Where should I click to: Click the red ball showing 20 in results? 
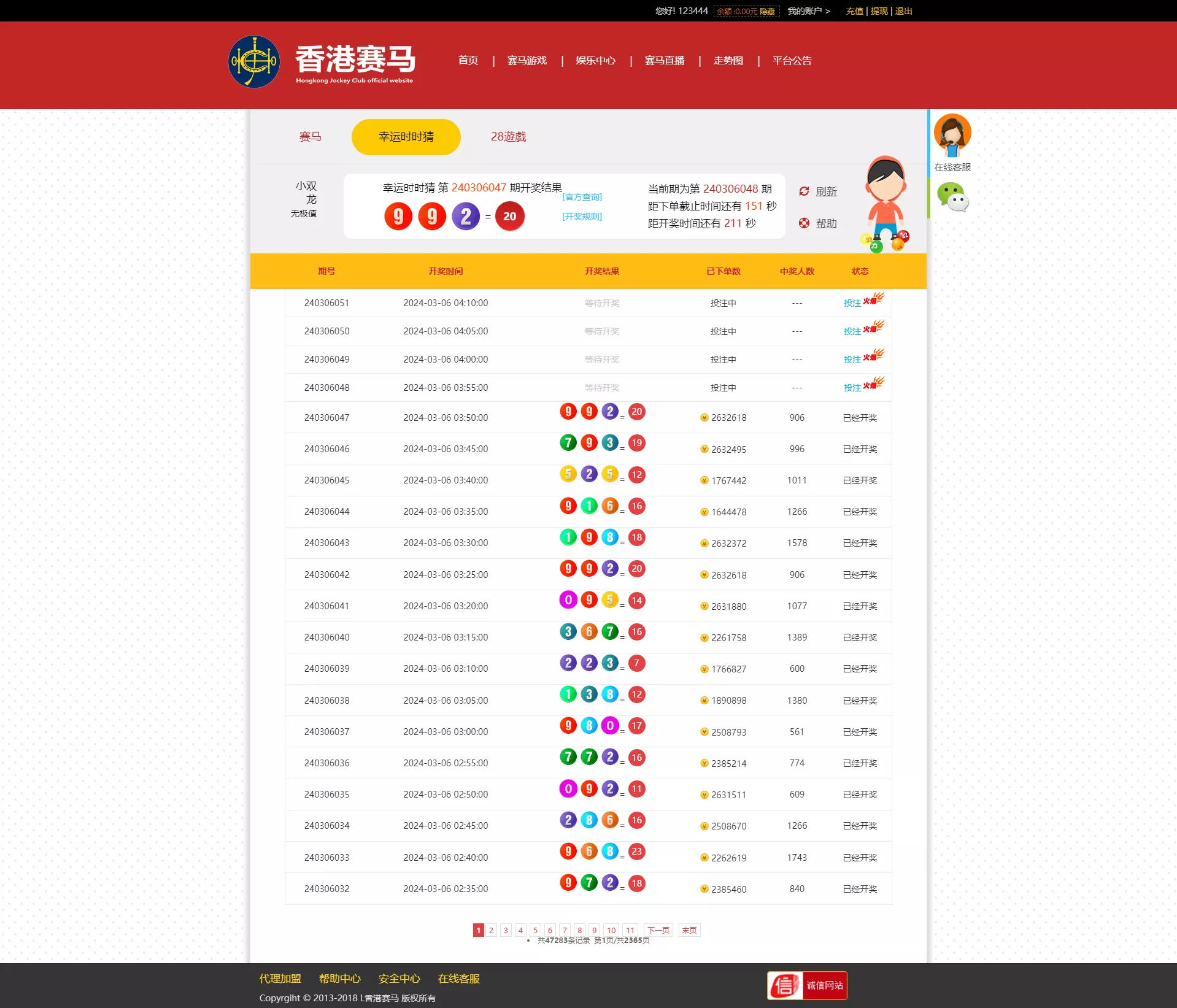tap(510, 216)
